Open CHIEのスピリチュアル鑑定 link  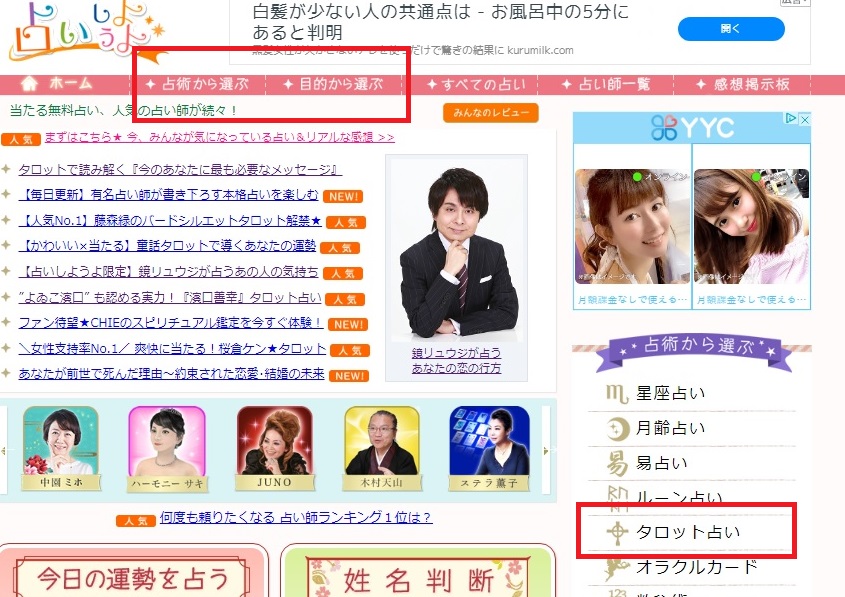(171, 323)
